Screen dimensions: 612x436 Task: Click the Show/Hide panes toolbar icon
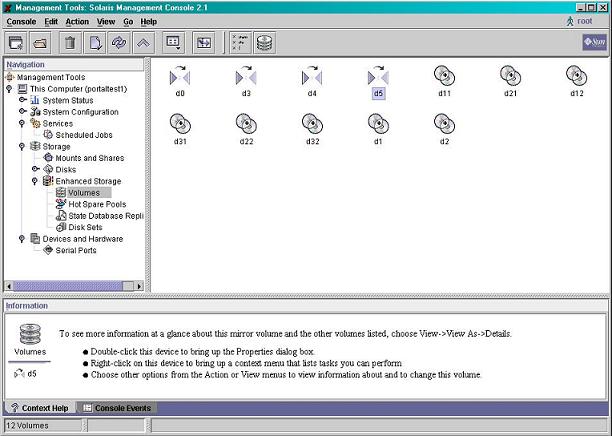click(x=204, y=43)
